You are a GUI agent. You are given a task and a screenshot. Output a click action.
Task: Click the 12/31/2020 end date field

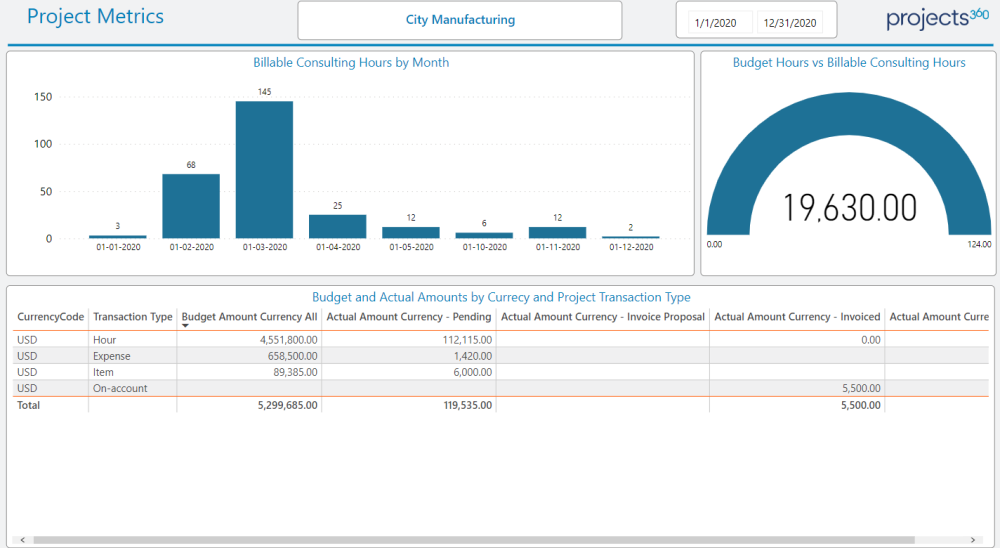pyautogui.click(x=789, y=22)
